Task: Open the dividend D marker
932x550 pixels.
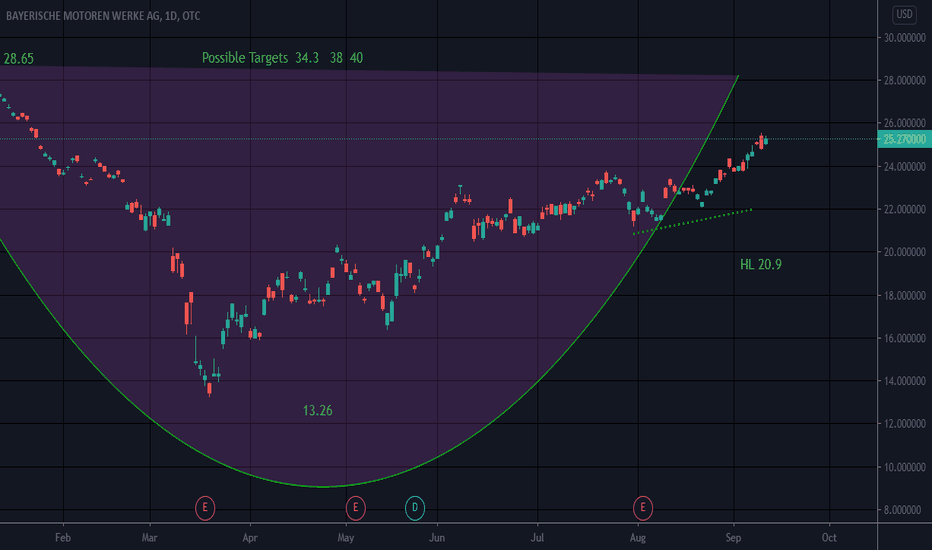Action: coord(415,508)
